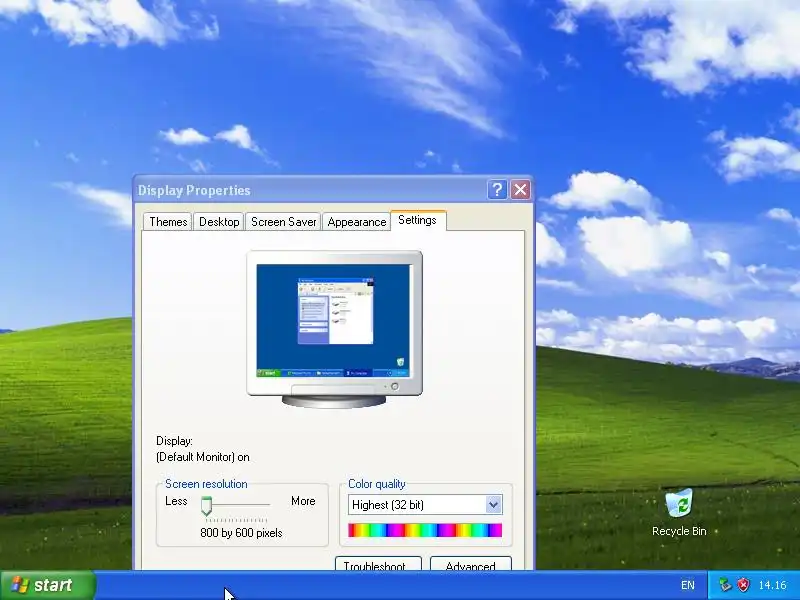Click the network connection tray icon
Image resolution: width=800 pixels, height=600 pixels.
click(x=725, y=585)
